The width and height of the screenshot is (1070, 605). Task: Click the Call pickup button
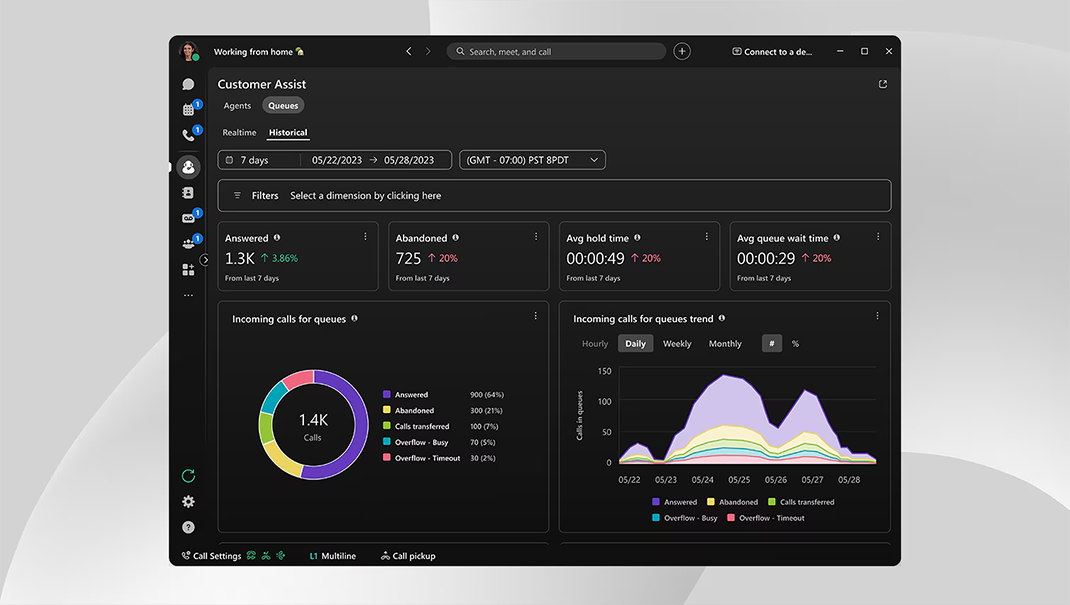tap(408, 556)
